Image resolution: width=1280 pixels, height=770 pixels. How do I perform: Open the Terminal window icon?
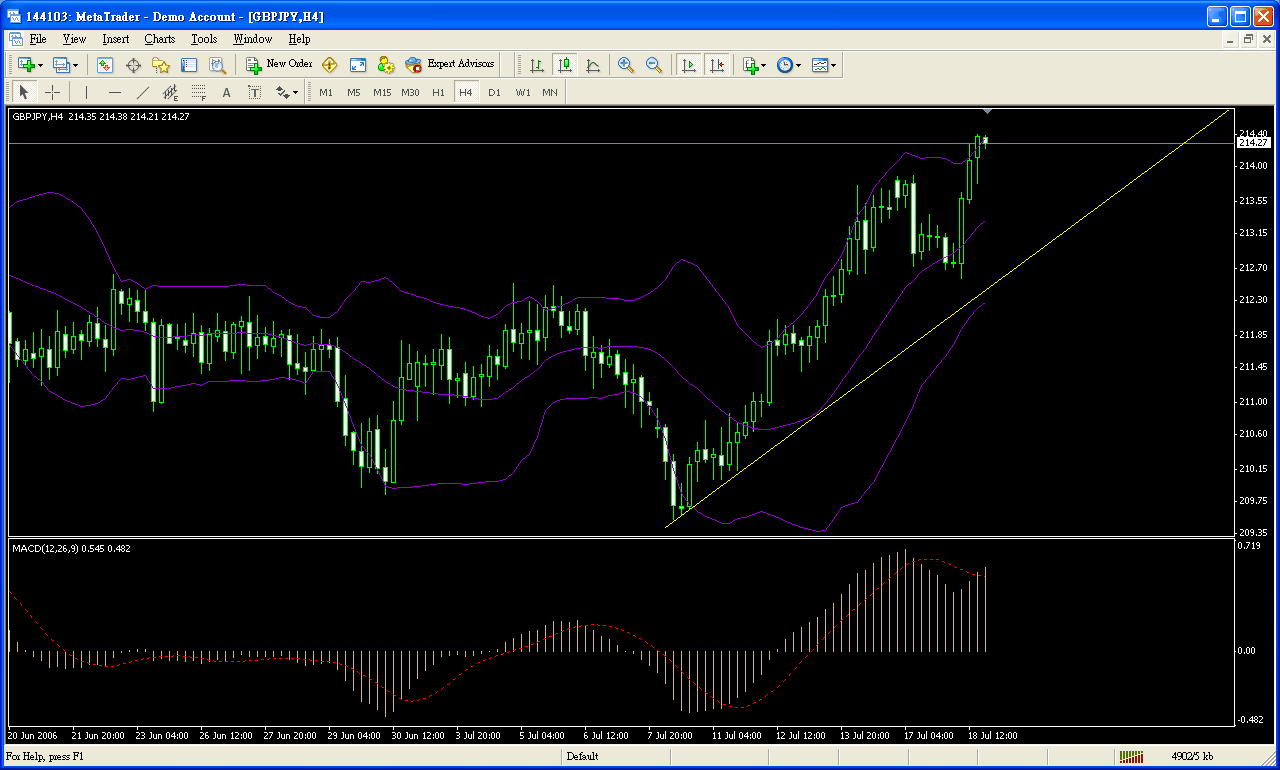189,65
